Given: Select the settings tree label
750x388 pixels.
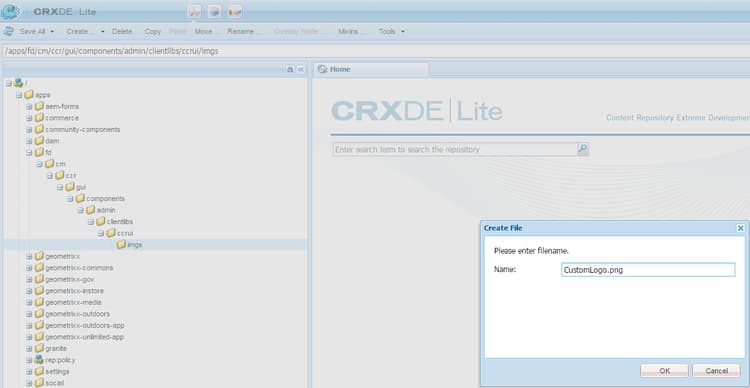Looking at the screenshot, I should pyautogui.click(x=57, y=371).
